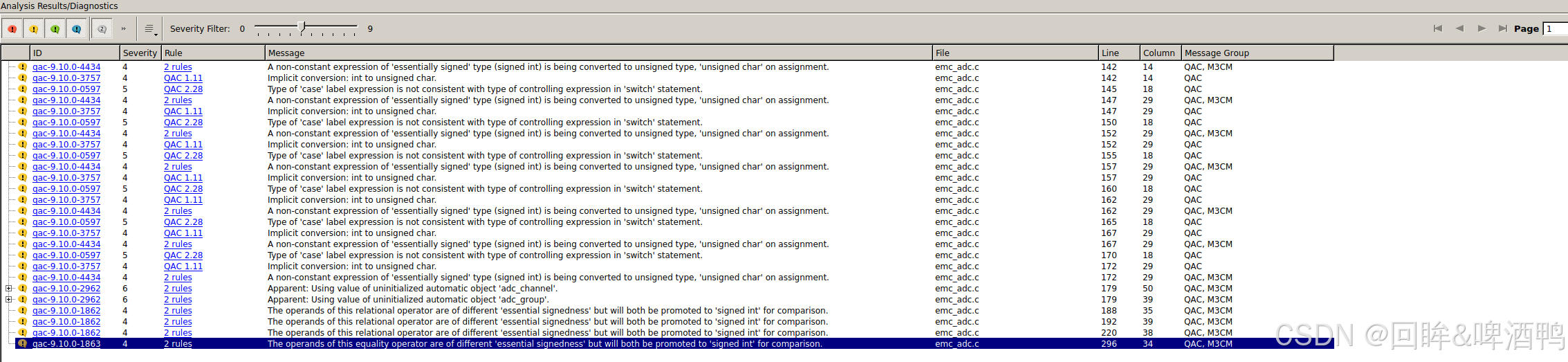Sort by the Severity column header

coord(140,53)
